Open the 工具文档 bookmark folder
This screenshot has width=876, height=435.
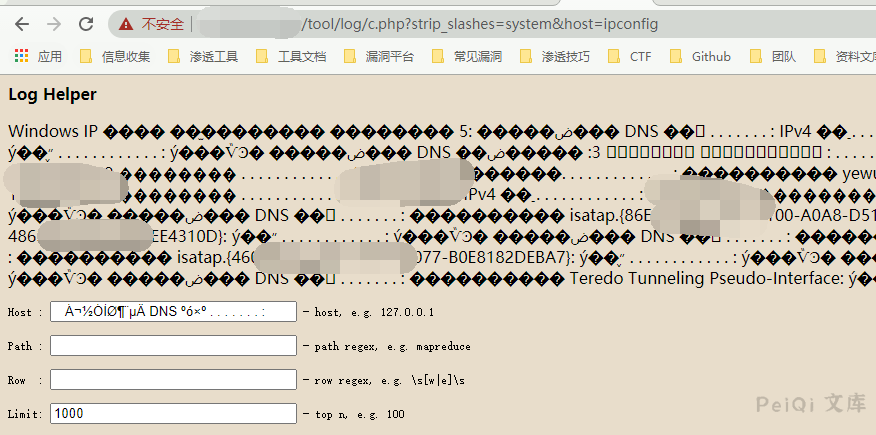(x=291, y=56)
